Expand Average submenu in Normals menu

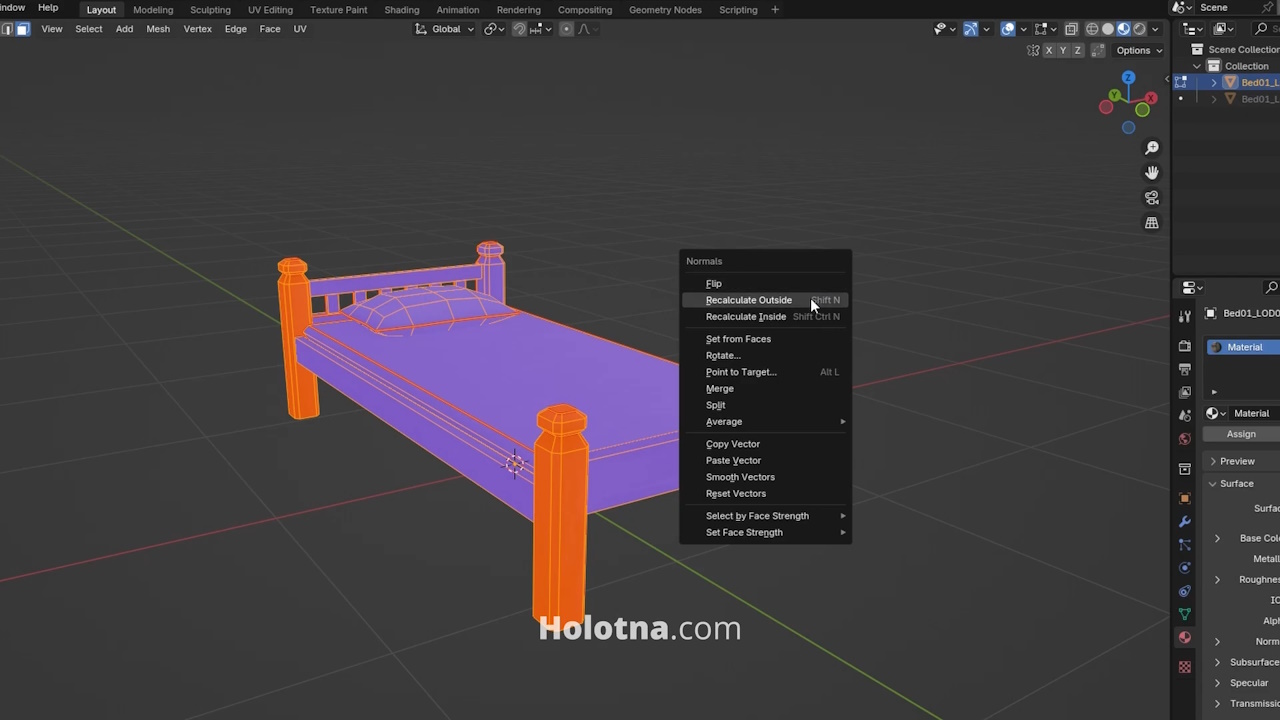[x=765, y=422]
